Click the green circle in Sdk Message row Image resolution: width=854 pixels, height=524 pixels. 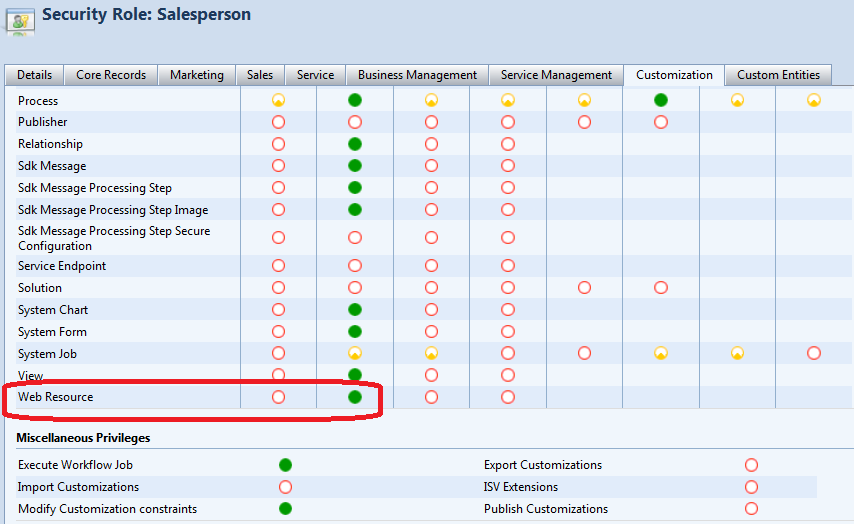pyautogui.click(x=355, y=166)
